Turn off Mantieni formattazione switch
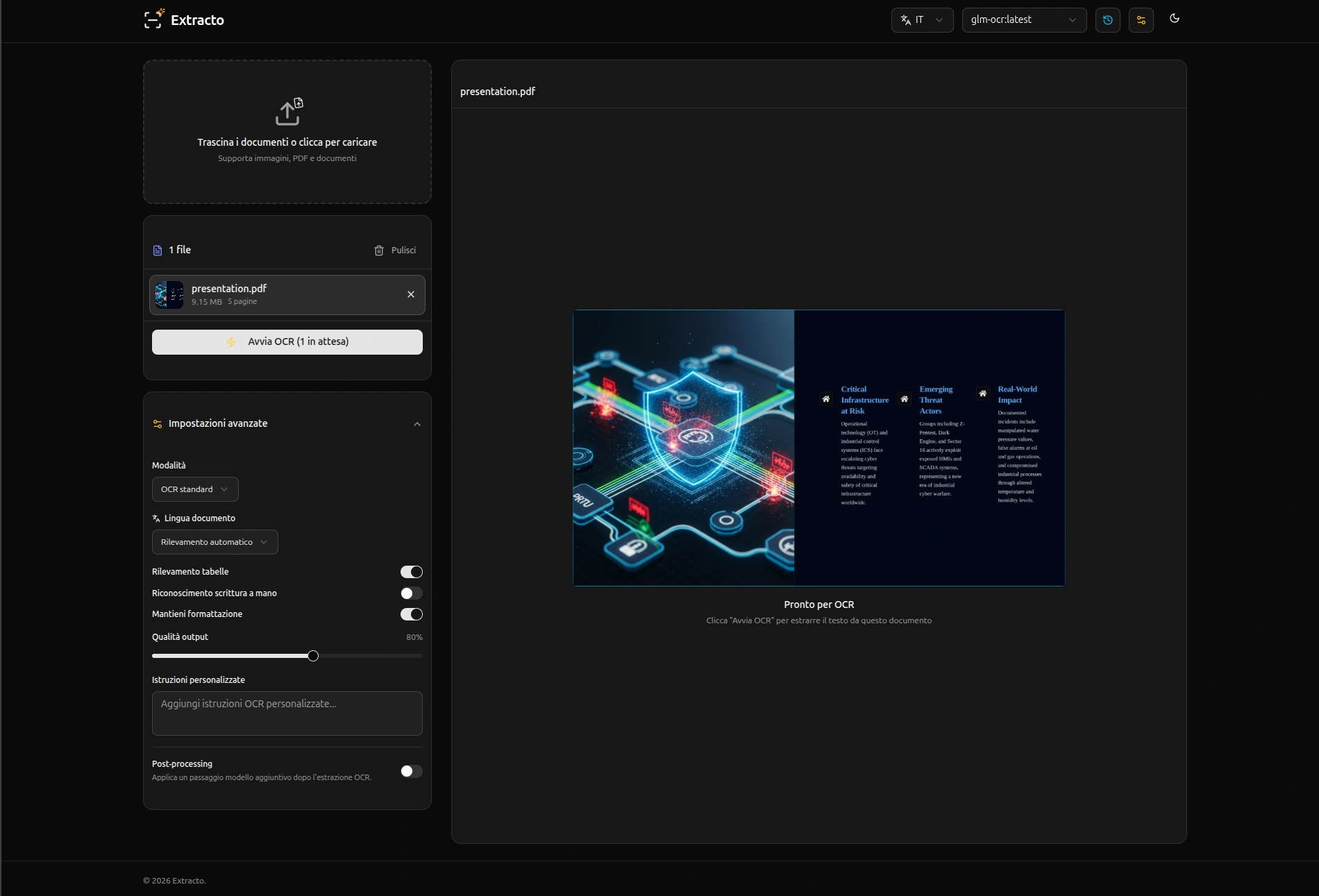 [411, 614]
